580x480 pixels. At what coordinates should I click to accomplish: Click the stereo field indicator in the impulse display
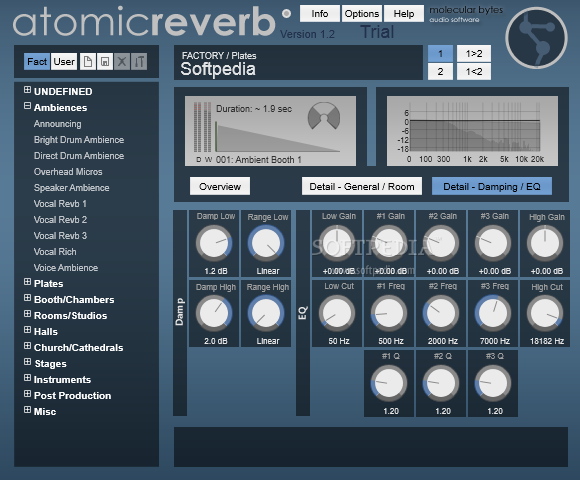(324, 116)
